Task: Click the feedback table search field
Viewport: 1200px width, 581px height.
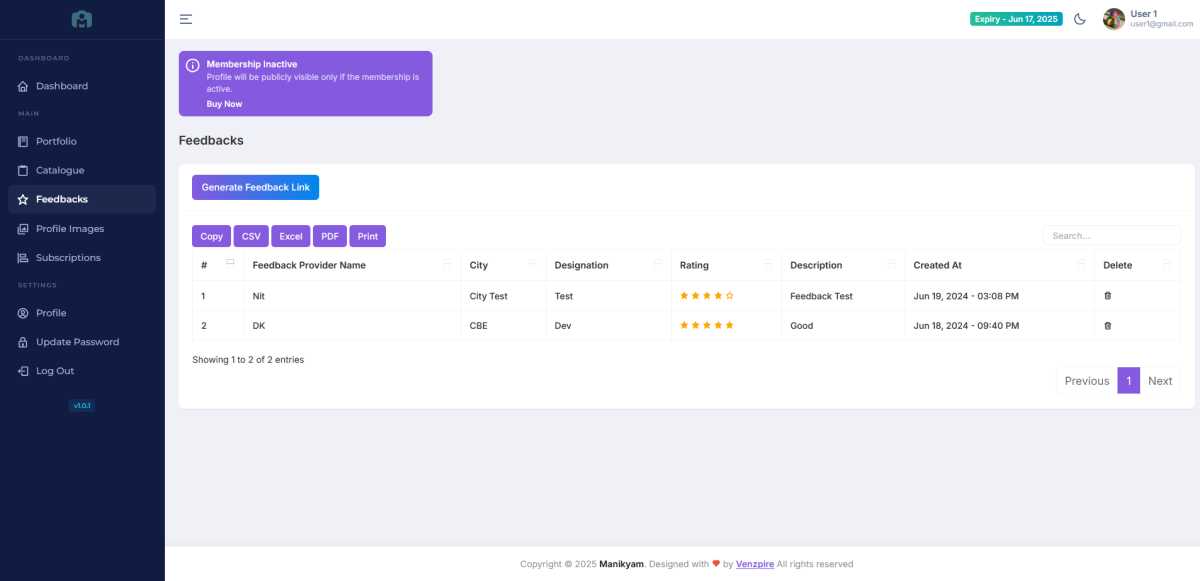Action: coord(1111,236)
